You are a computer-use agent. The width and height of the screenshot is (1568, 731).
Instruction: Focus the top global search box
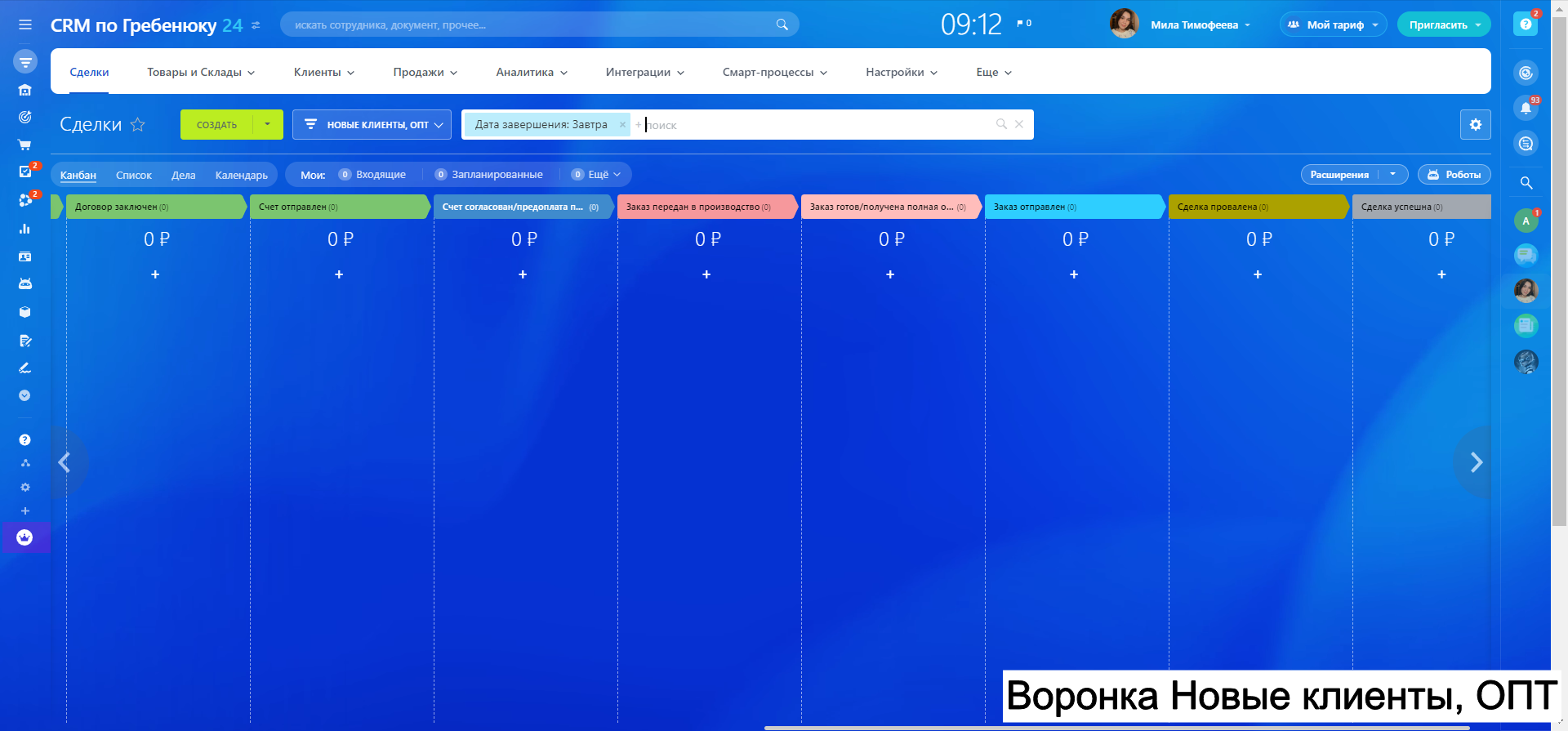(539, 25)
